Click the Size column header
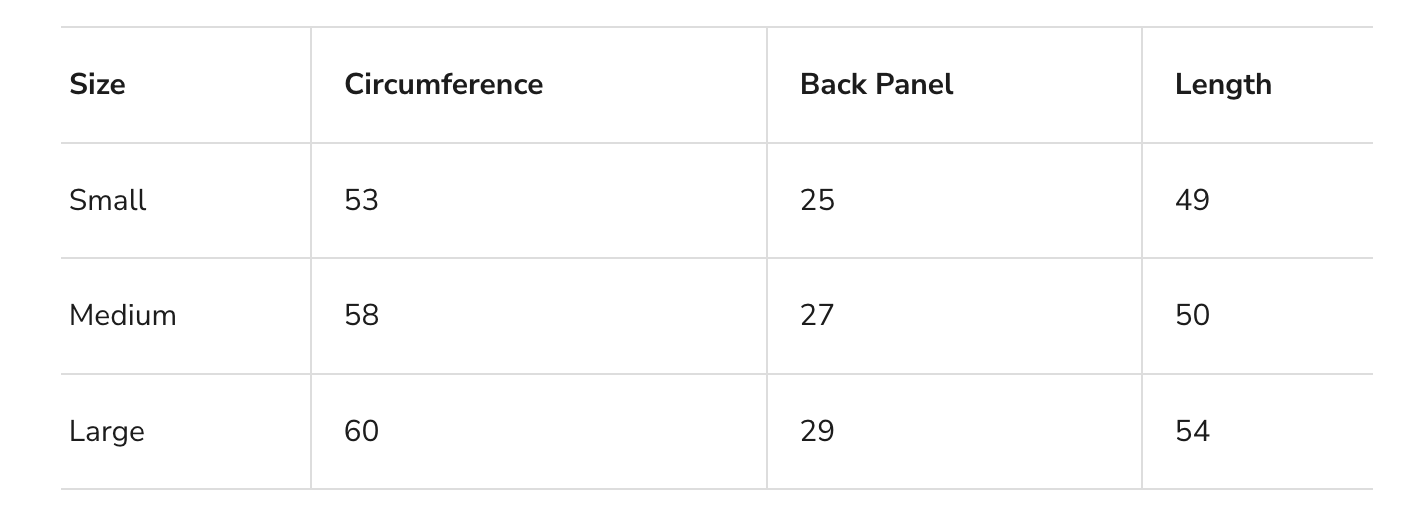Screen dimensions: 1428x516 click(97, 85)
